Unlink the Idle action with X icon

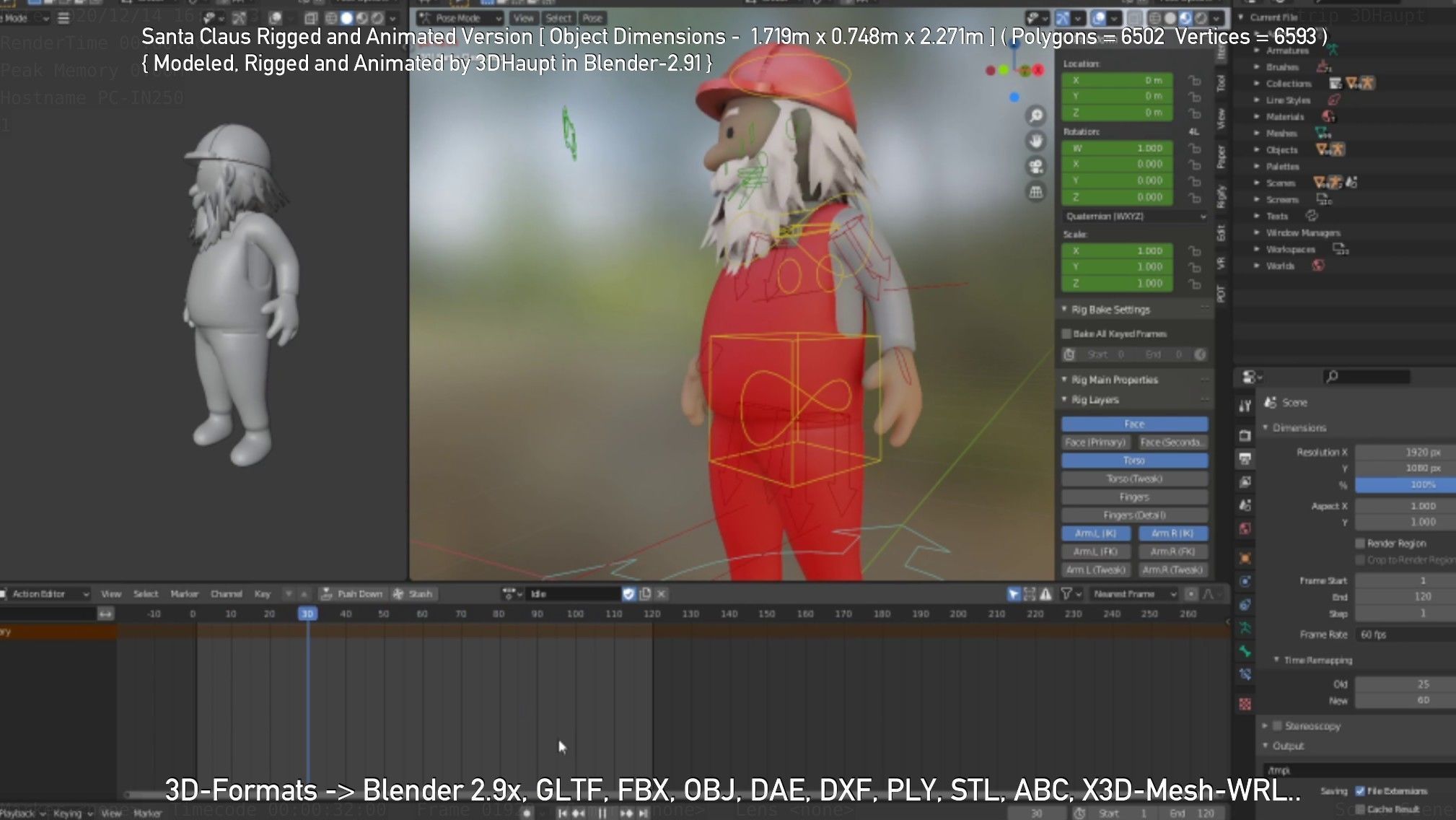661,593
